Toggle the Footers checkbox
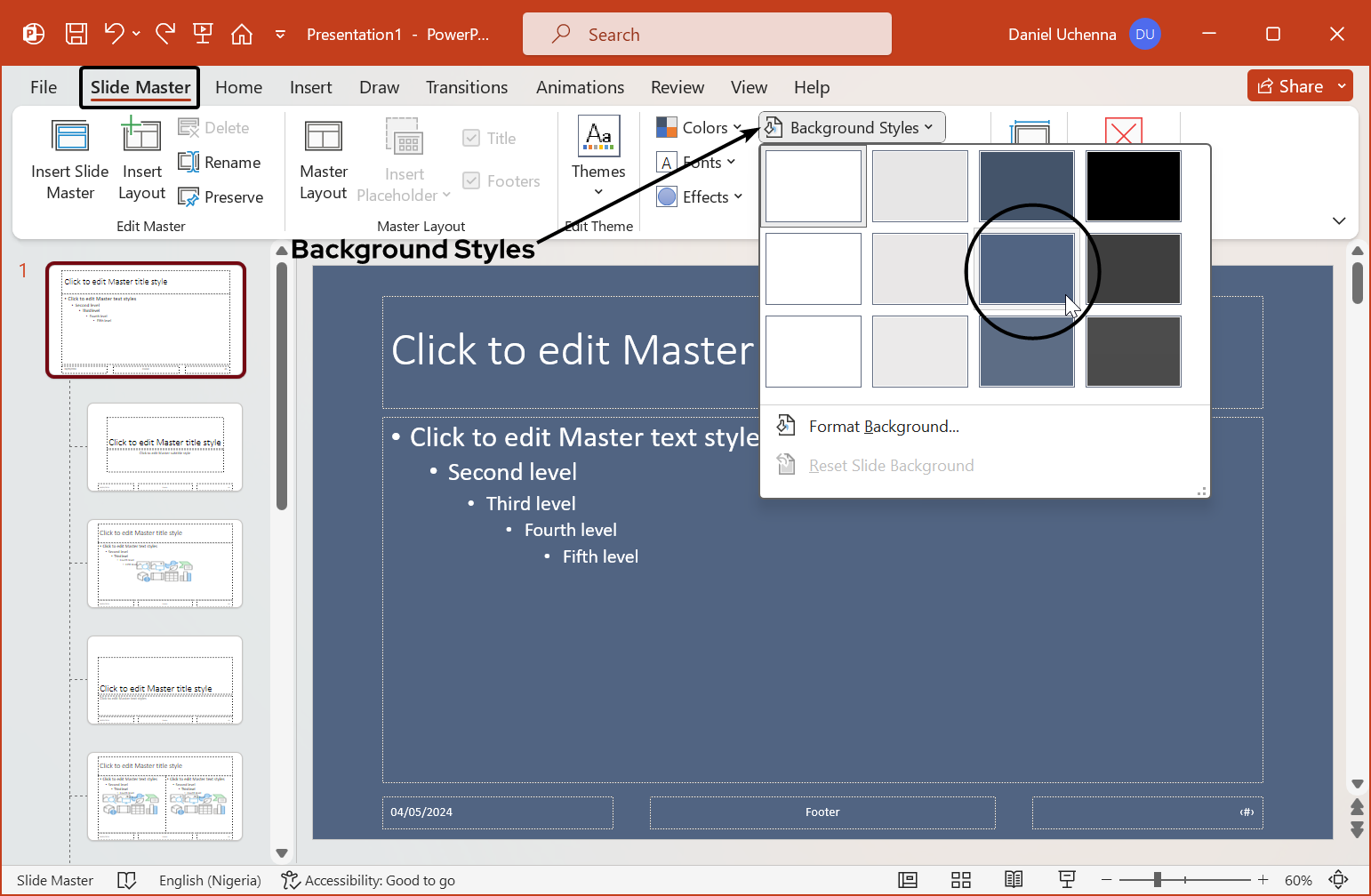The height and width of the screenshot is (896, 1371). click(472, 181)
